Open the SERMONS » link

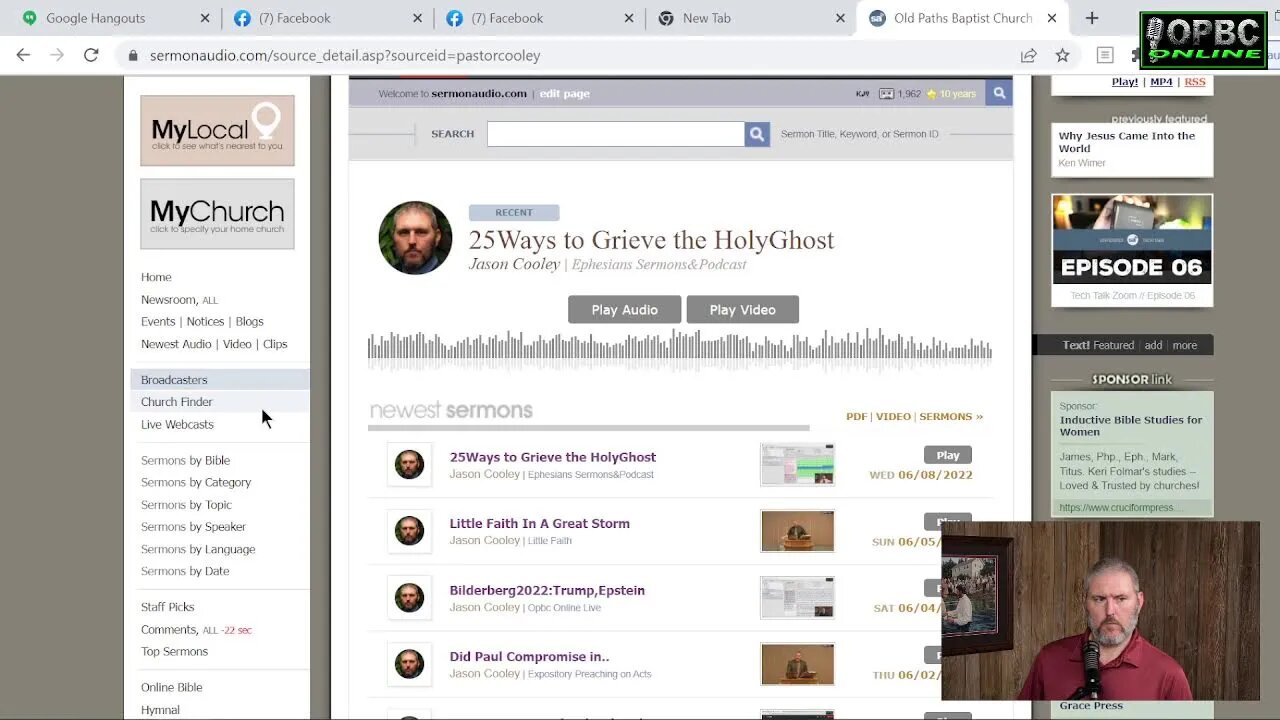click(x=951, y=416)
